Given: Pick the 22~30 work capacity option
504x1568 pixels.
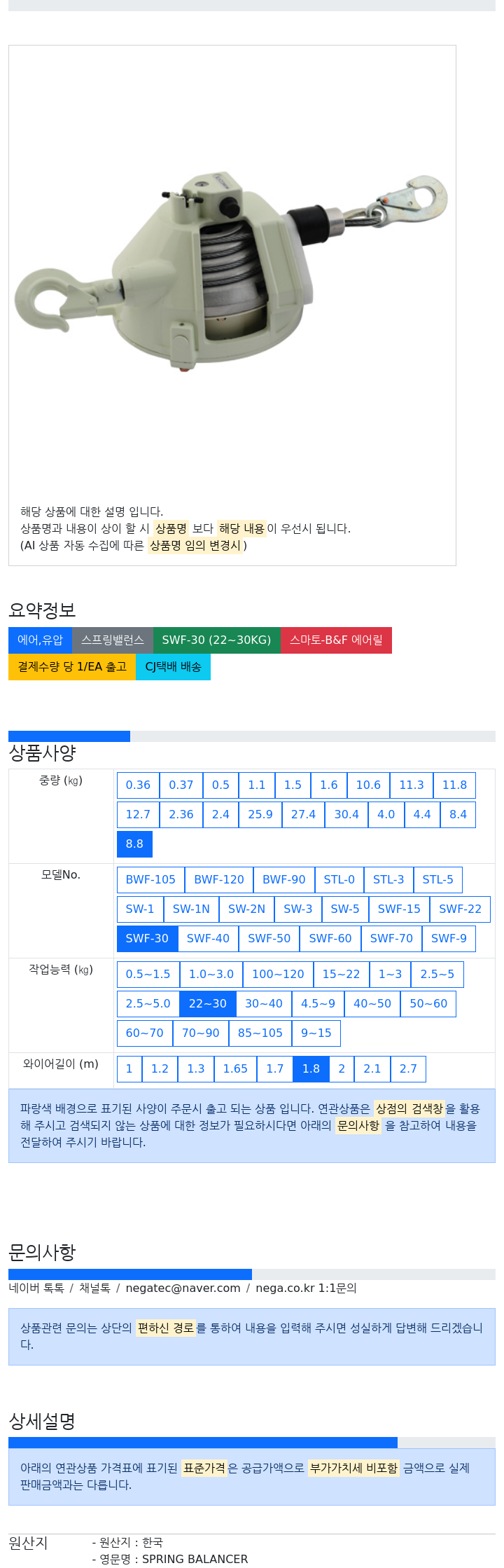Looking at the screenshot, I should tap(208, 1003).
